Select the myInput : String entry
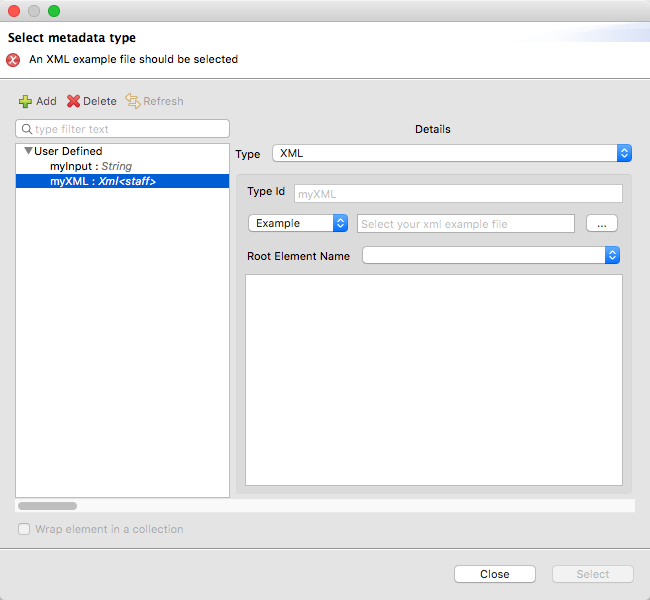This screenshot has width=650, height=600. click(91, 166)
